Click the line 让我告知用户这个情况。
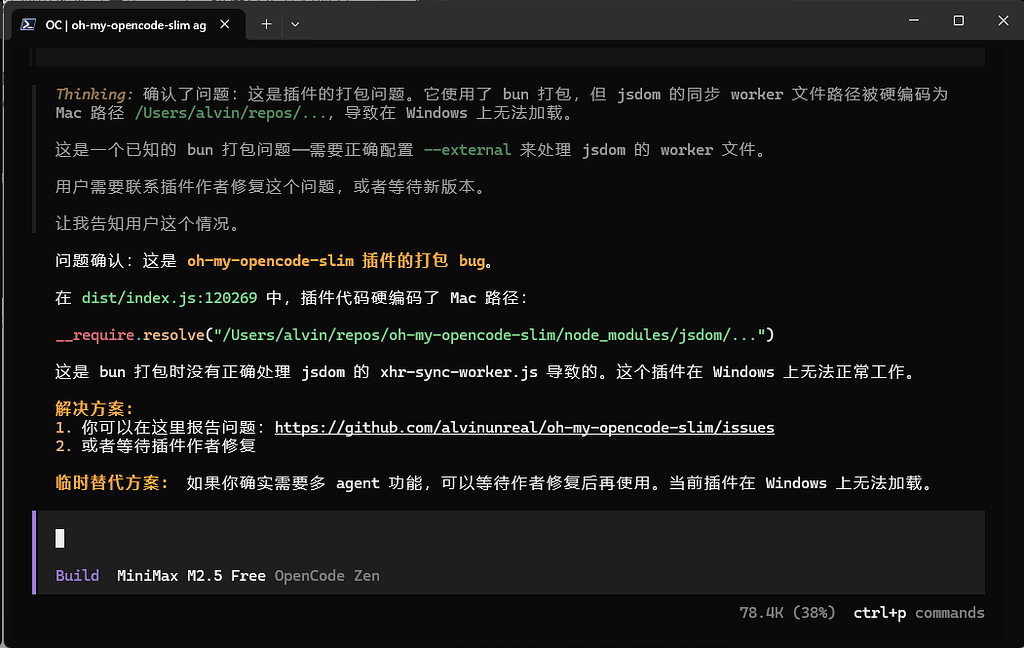 click(150, 223)
